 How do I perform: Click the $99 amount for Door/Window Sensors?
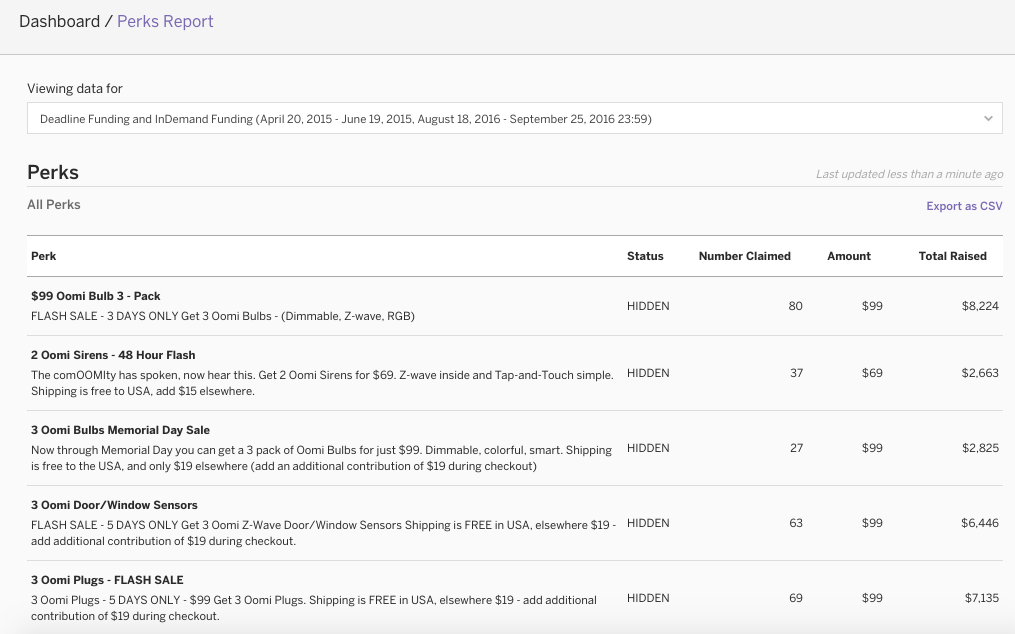(x=872, y=523)
